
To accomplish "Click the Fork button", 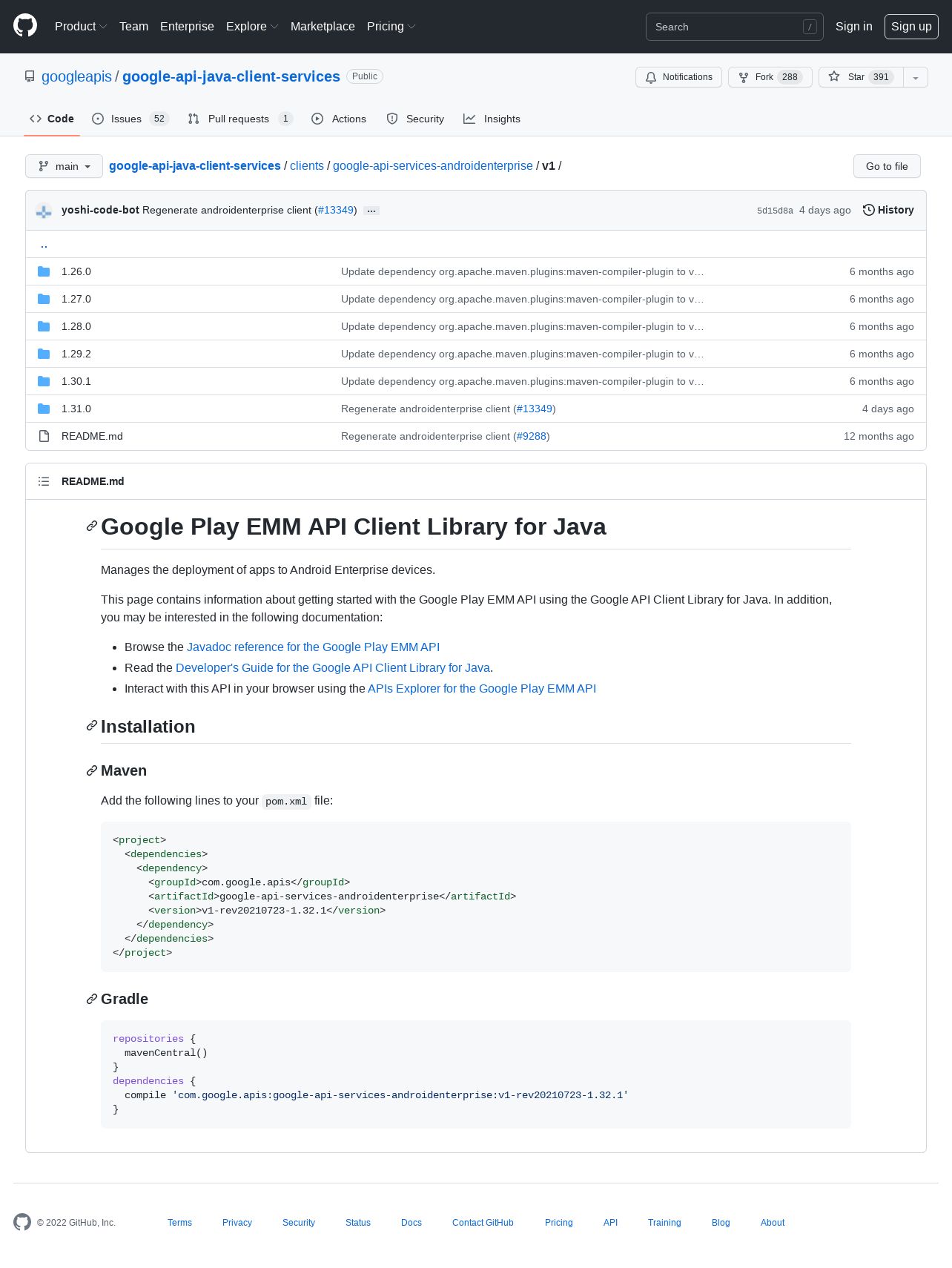I will tap(770, 77).
